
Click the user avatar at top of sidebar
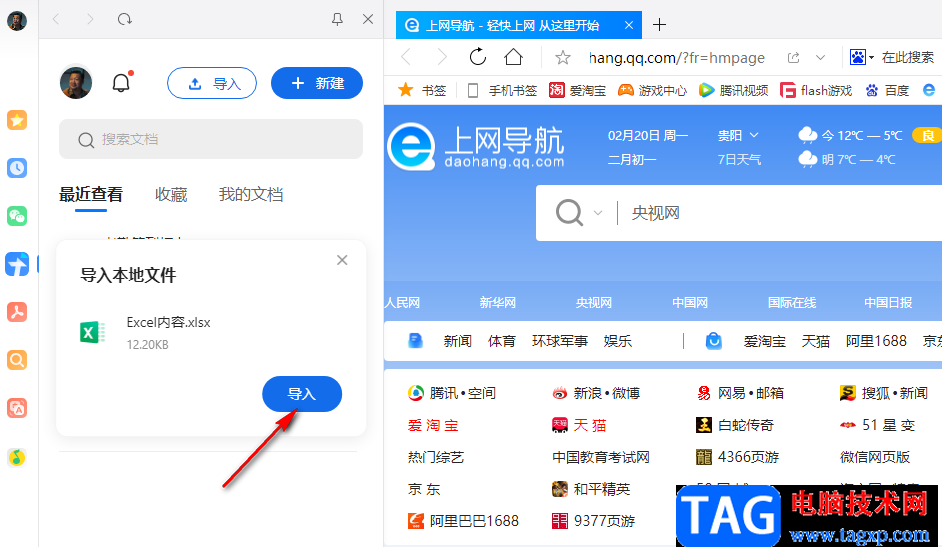click(17, 21)
